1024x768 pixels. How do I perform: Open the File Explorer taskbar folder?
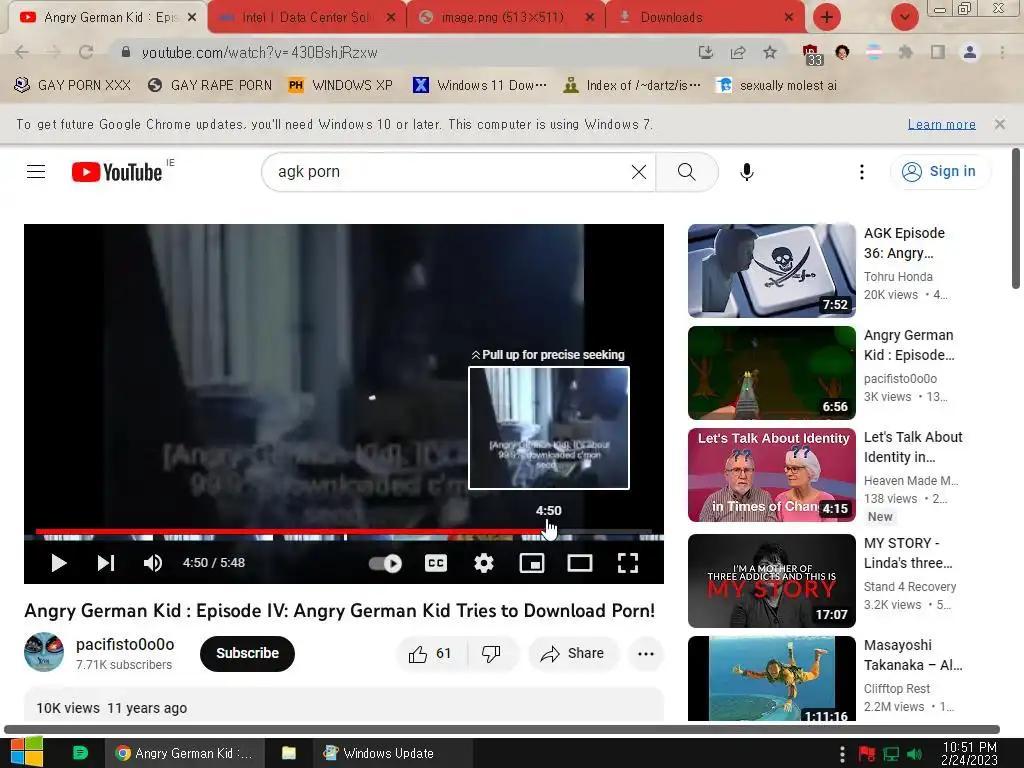click(289, 753)
